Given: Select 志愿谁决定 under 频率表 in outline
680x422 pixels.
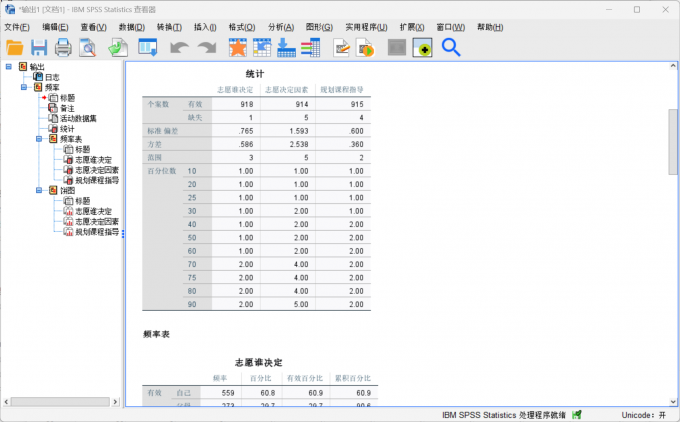Looking at the screenshot, I should tap(93, 160).
